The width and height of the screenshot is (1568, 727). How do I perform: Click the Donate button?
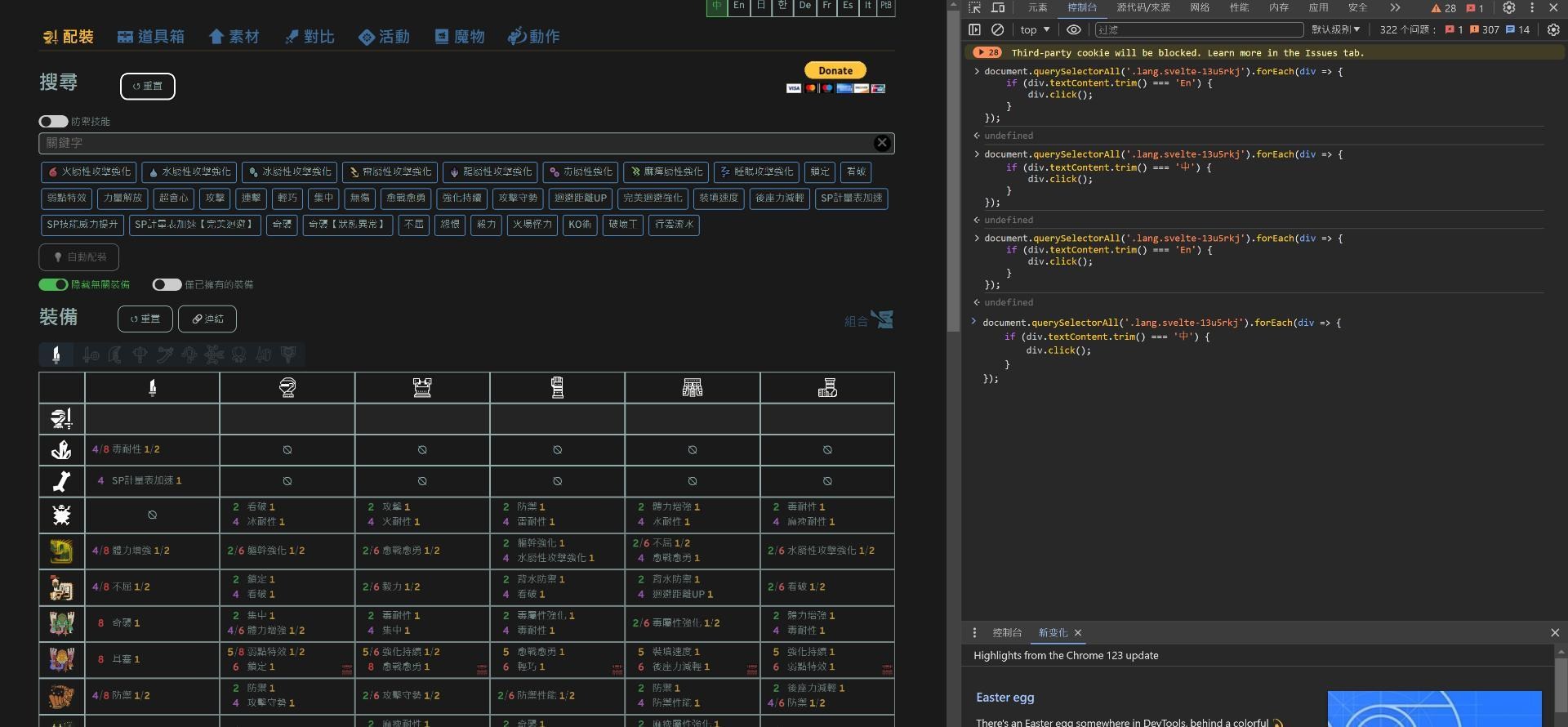coord(835,71)
